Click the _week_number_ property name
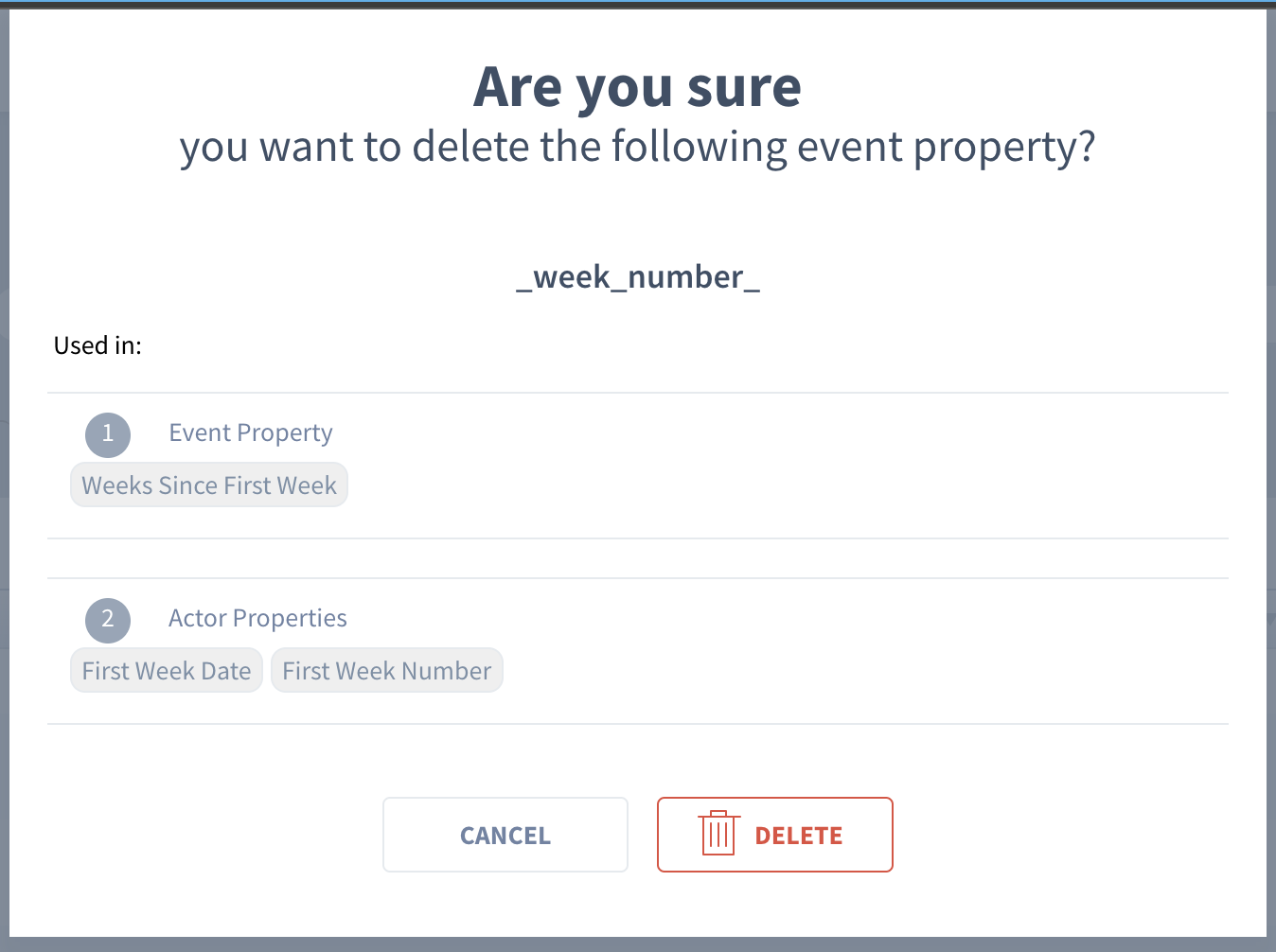The height and width of the screenshot is (952, 1276). 638,277
